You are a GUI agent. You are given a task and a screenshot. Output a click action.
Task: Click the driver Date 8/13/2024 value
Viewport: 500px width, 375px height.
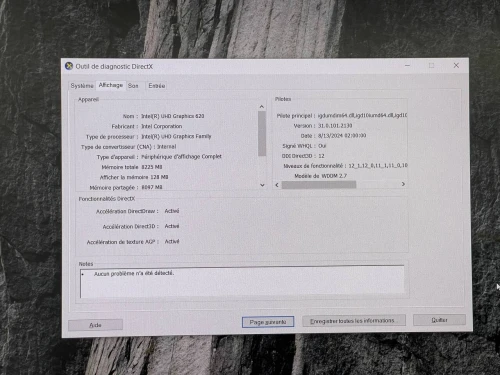click(342, 136)
